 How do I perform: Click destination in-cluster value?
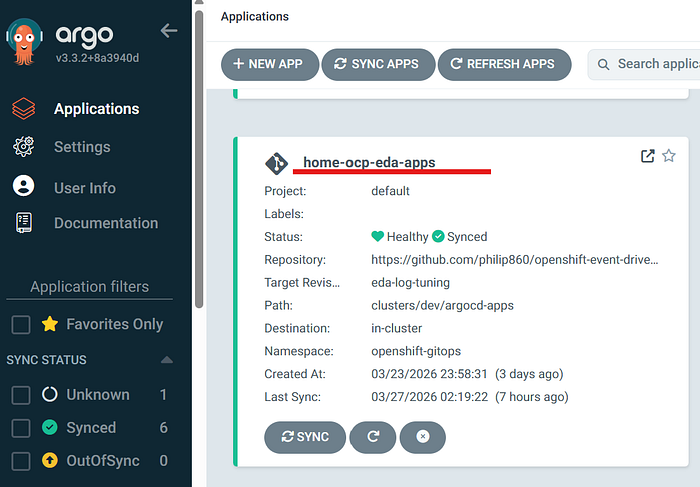pyautogui.click(x=396, y=328)
